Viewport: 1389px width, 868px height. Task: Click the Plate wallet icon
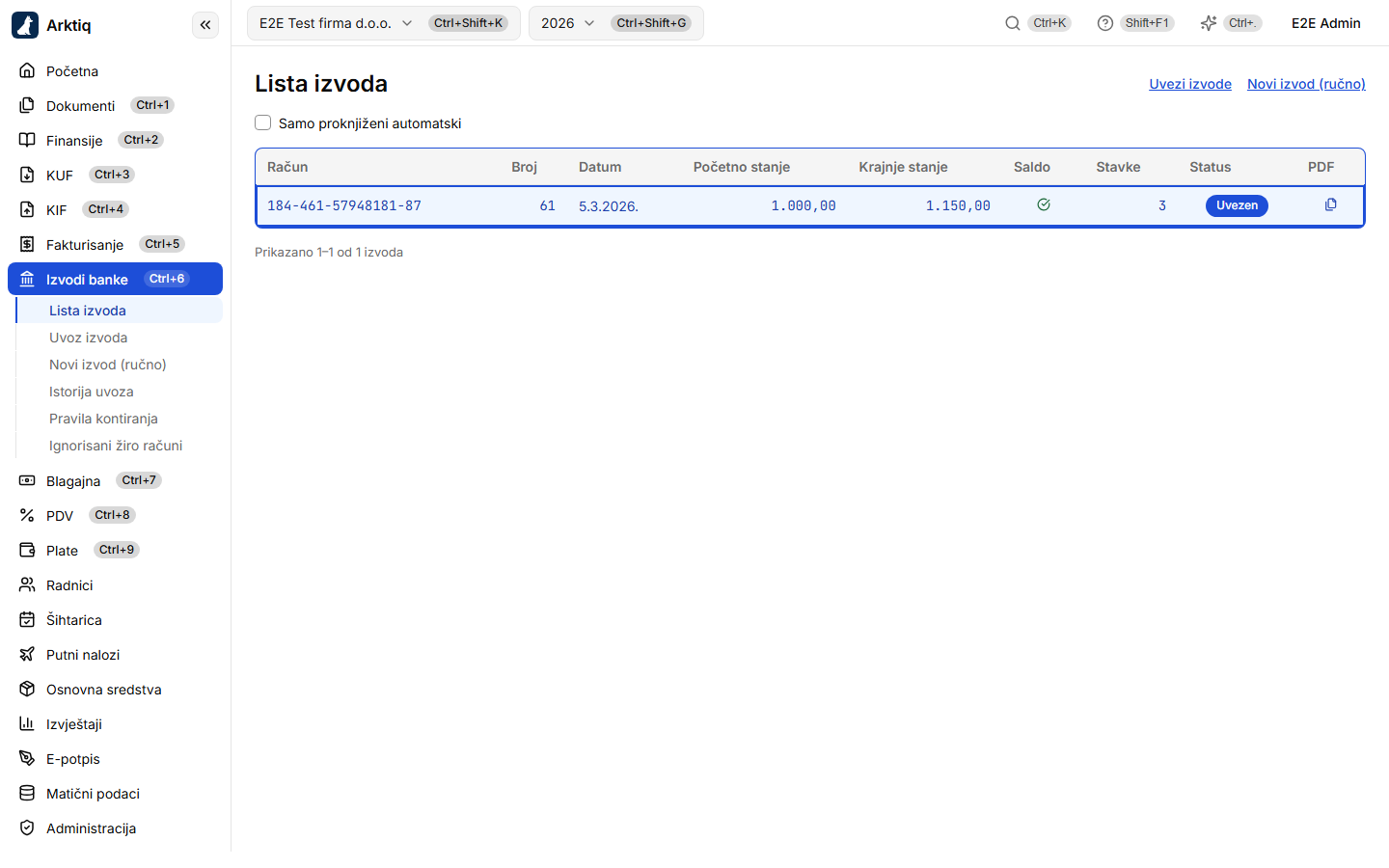pos(27,550)
